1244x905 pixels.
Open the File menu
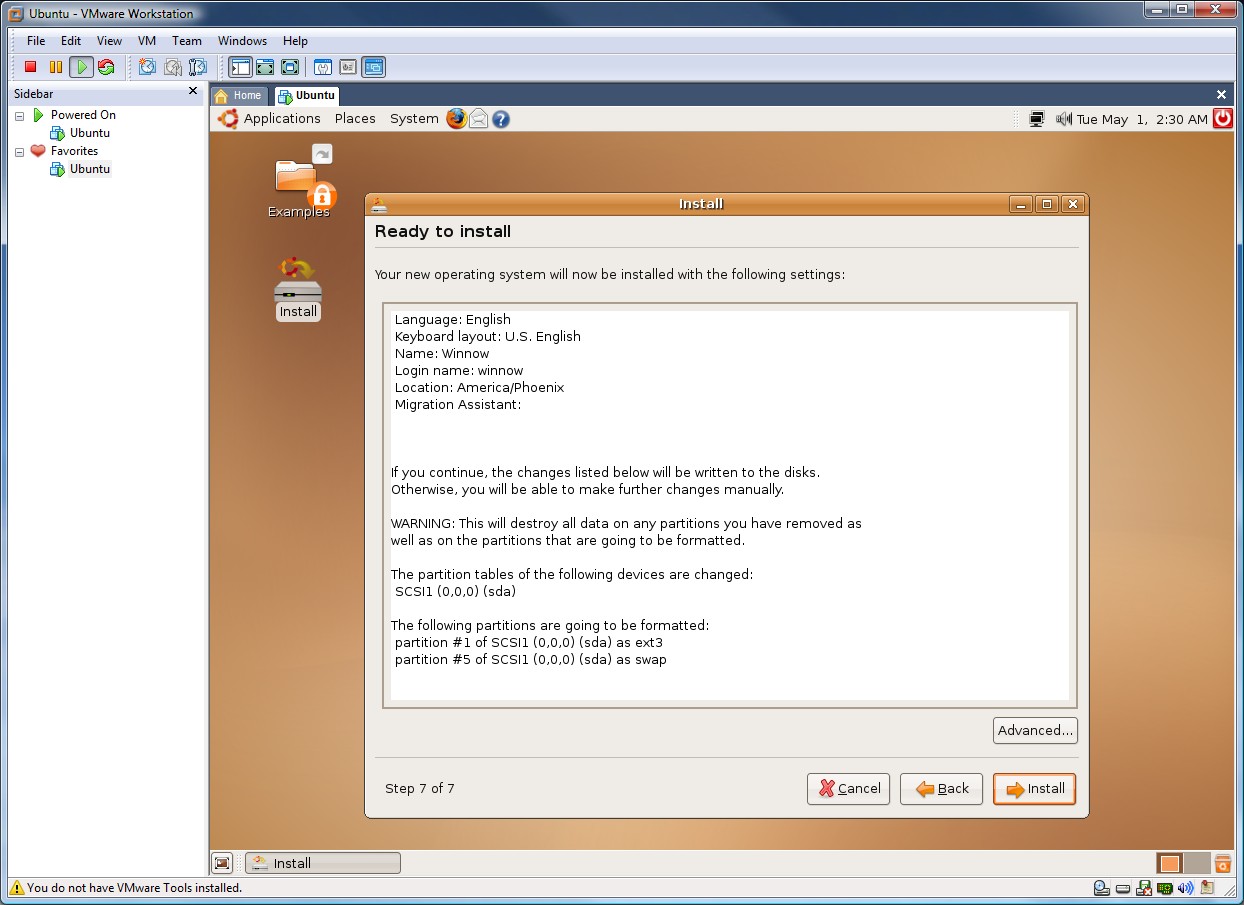click(x=36, y=41)
